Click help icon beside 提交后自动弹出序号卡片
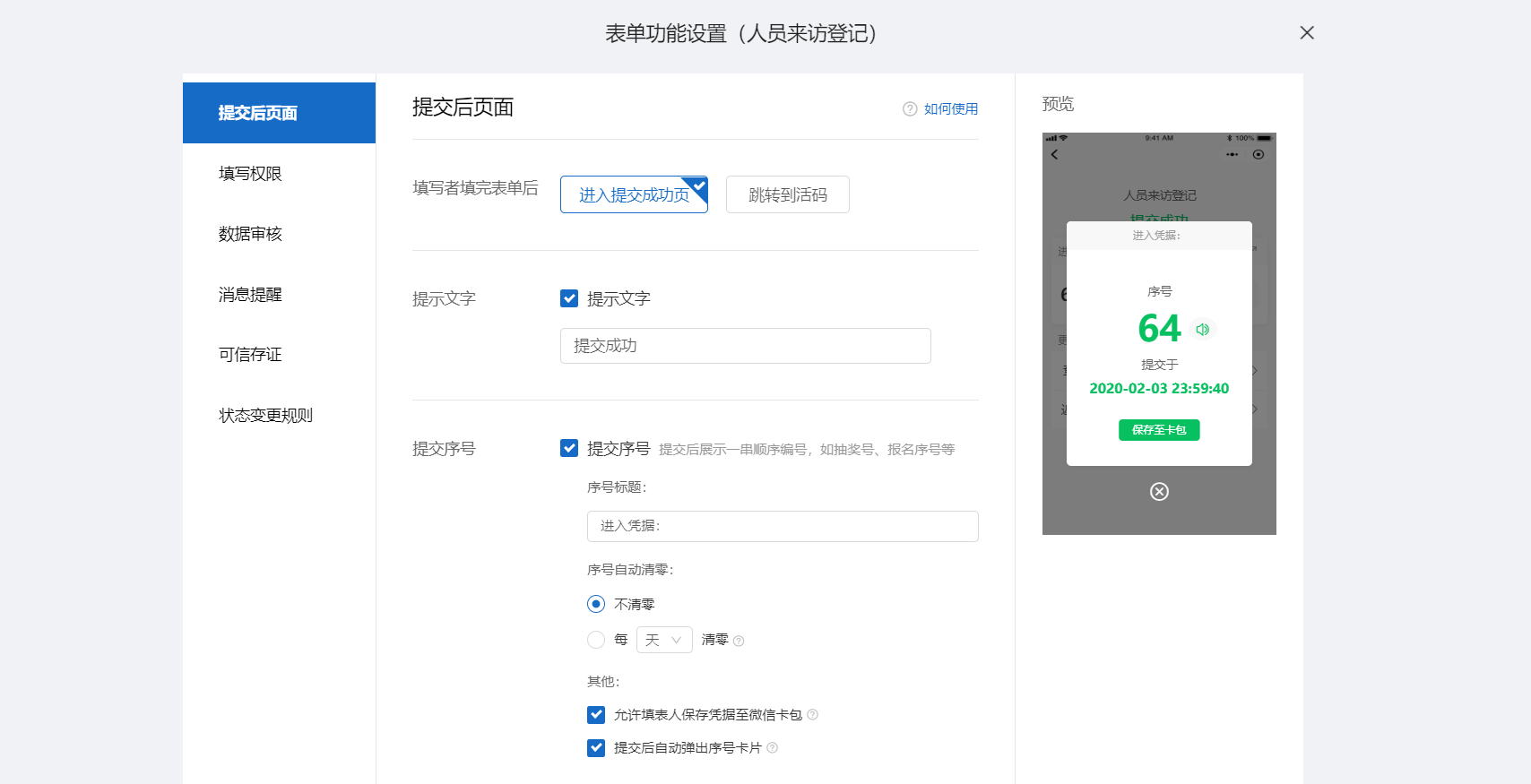This screenshot has width=1531, height=784. pyautogui.click(x=773, y=747)
